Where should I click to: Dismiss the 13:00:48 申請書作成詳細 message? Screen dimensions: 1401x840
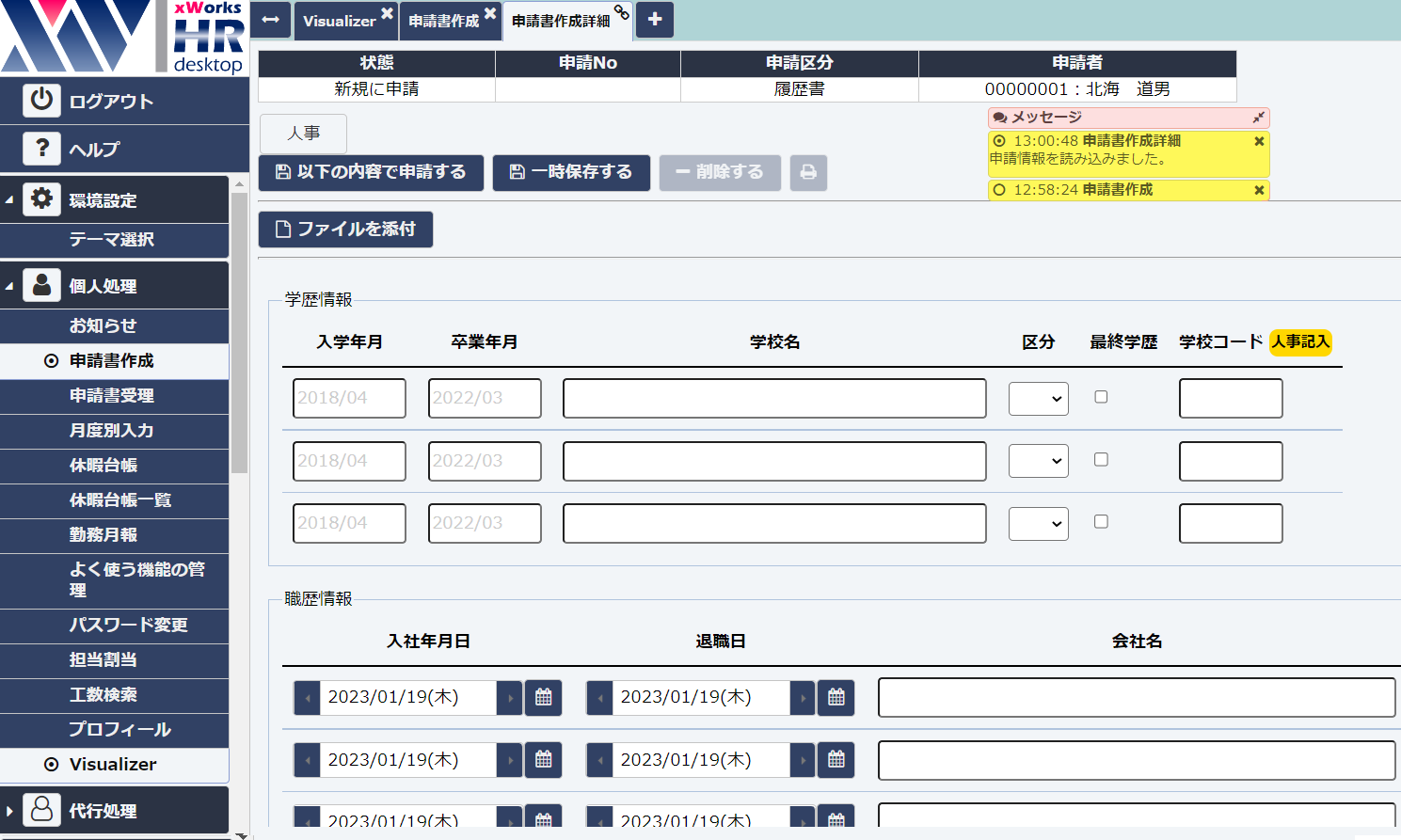[1259, 141]
